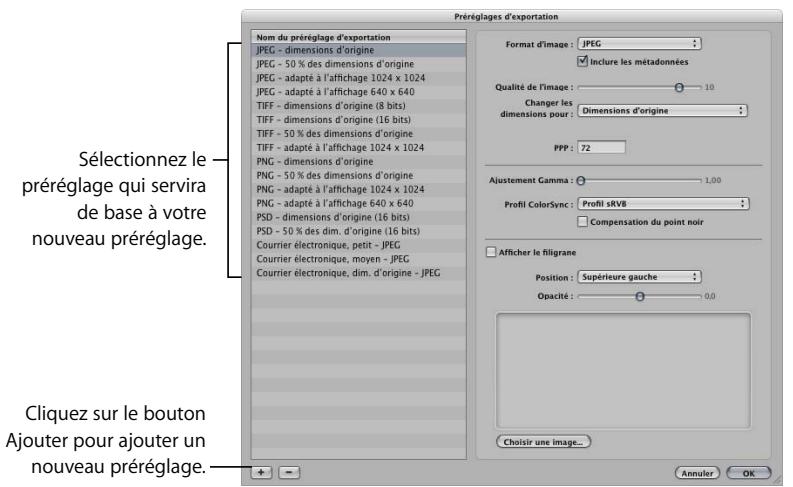793x487 pixels.
Task: Enable Afficher le filigrane checkbox
Action: point(491,252)
